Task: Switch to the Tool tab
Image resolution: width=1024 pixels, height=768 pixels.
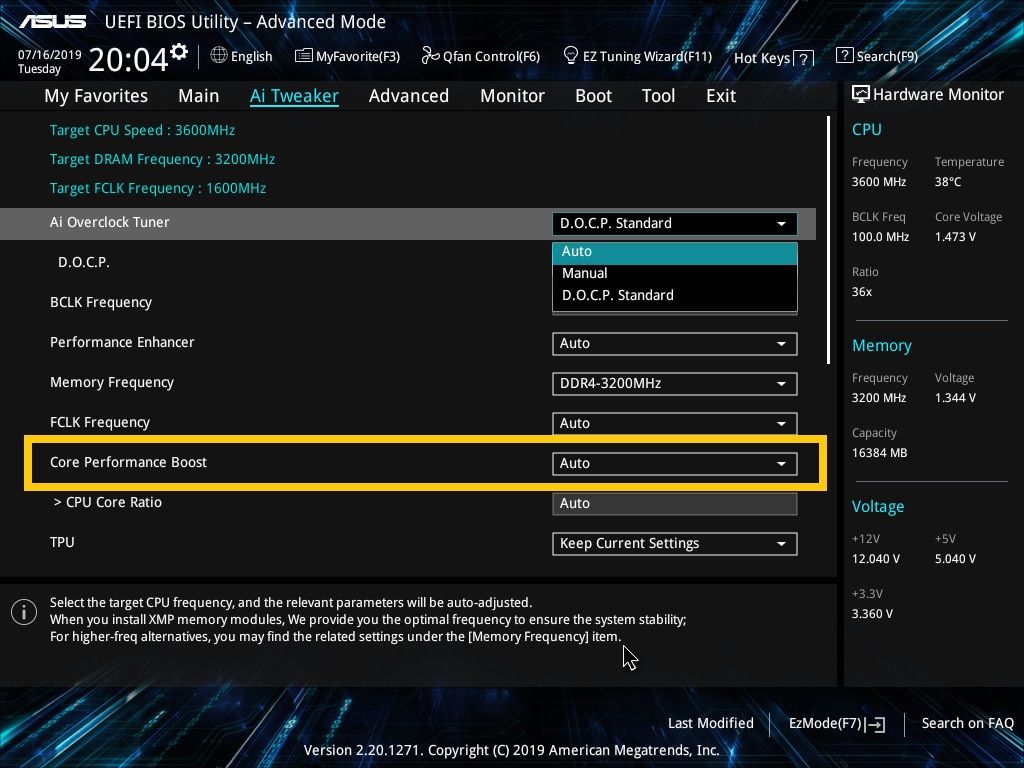Action: (658, 96)
